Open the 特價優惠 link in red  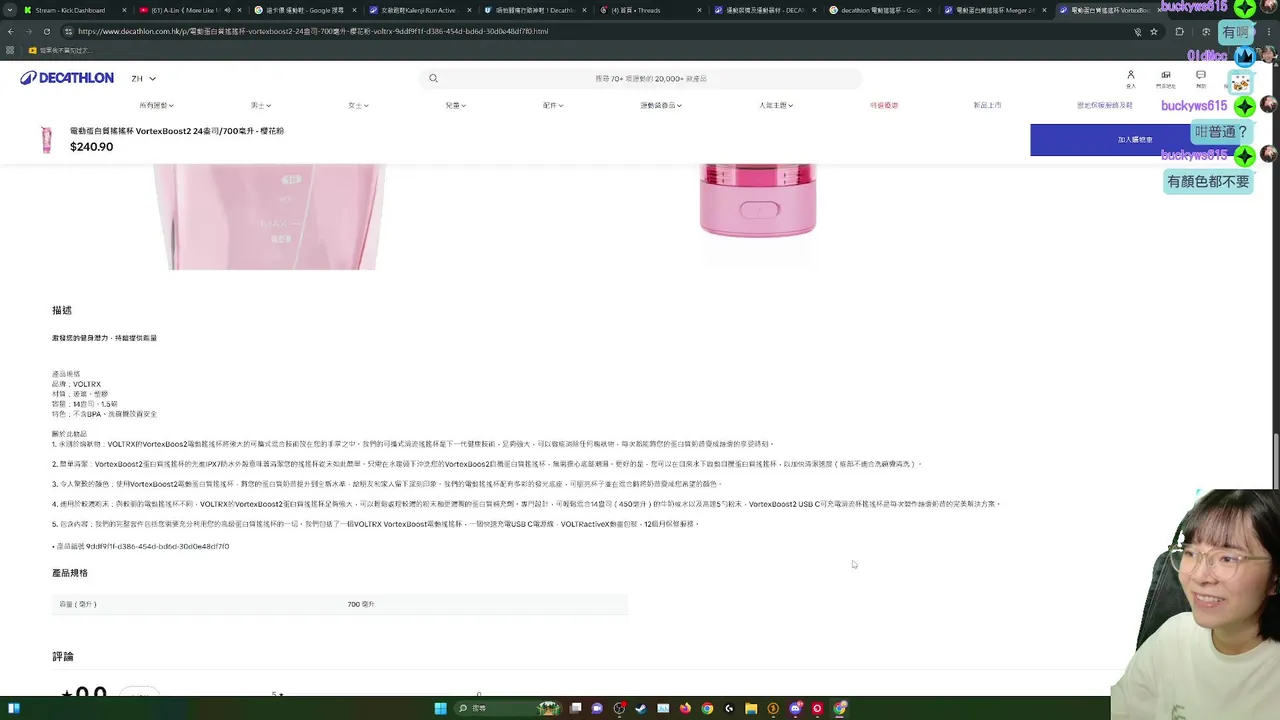[884, 105]
